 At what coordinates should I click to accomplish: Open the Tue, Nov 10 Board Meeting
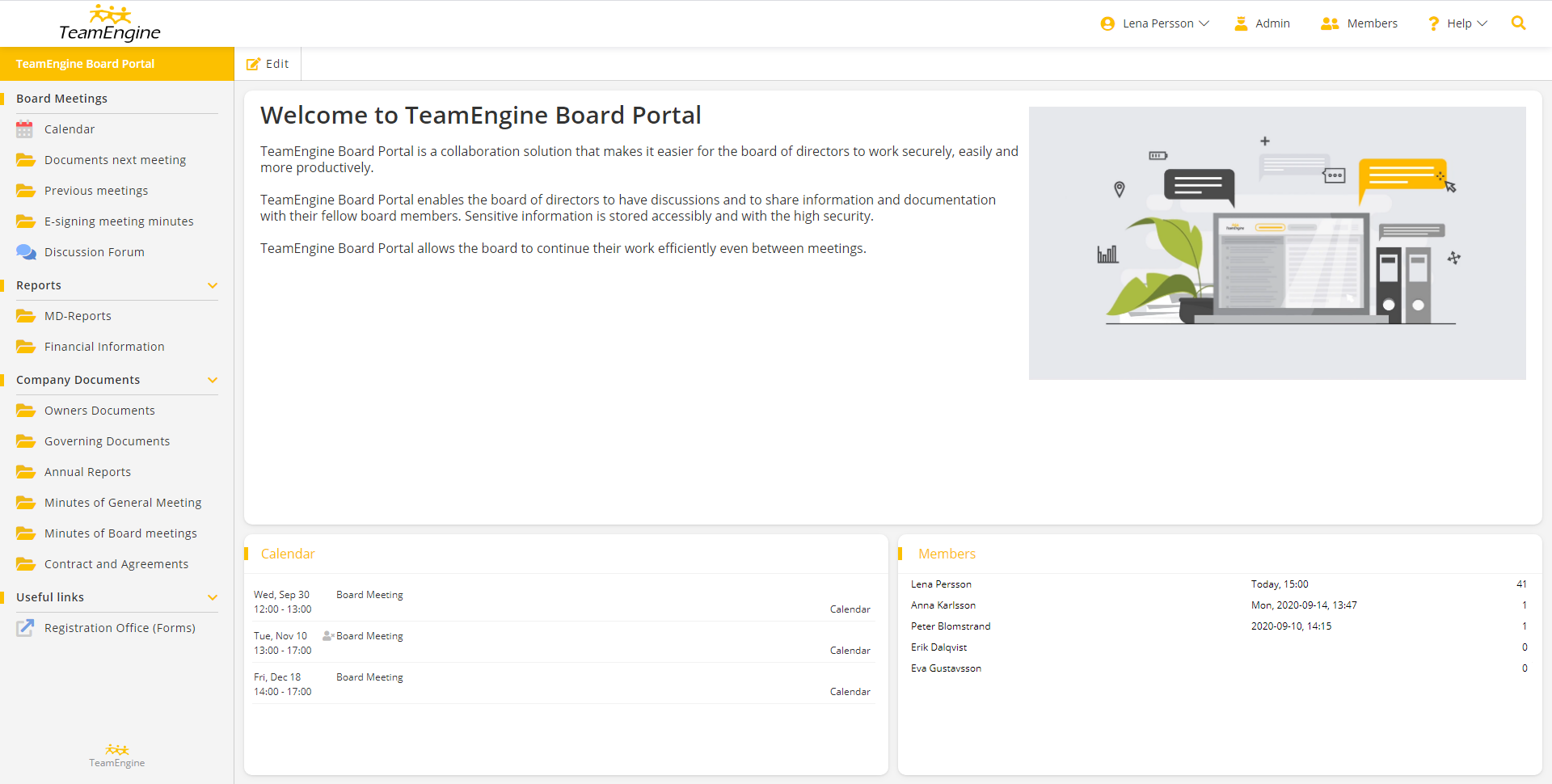(369, 636)
